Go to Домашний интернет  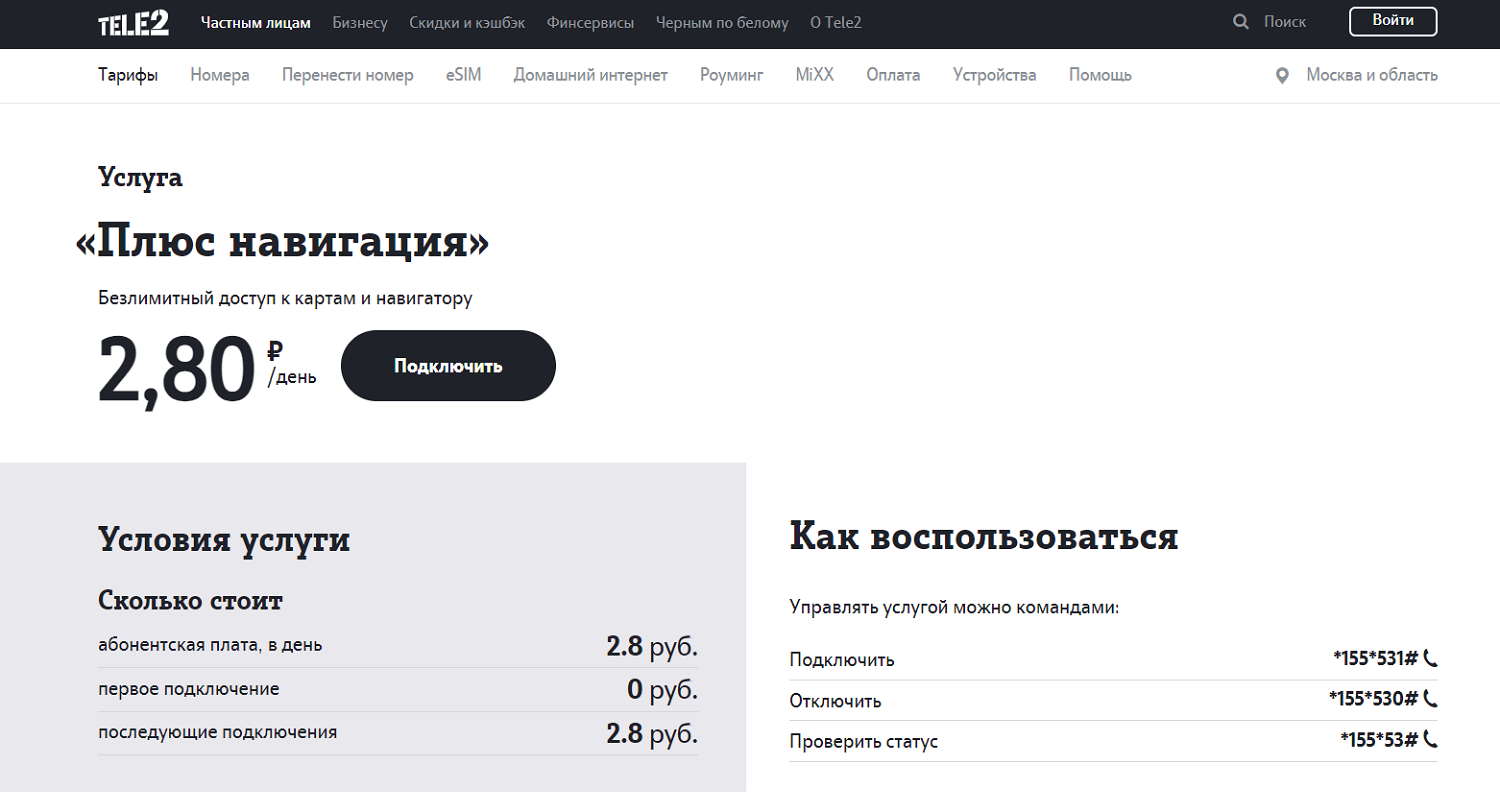(x=591, y=75)
